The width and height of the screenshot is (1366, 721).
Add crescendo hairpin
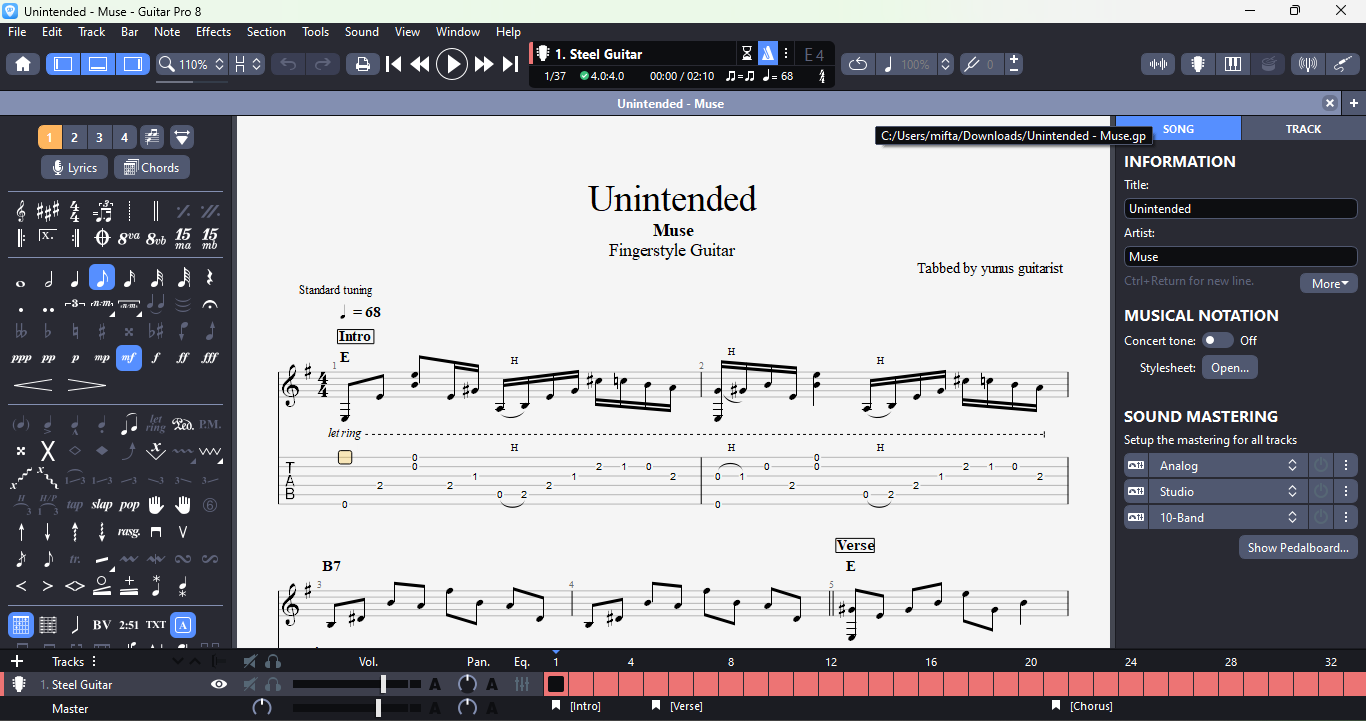33,385
